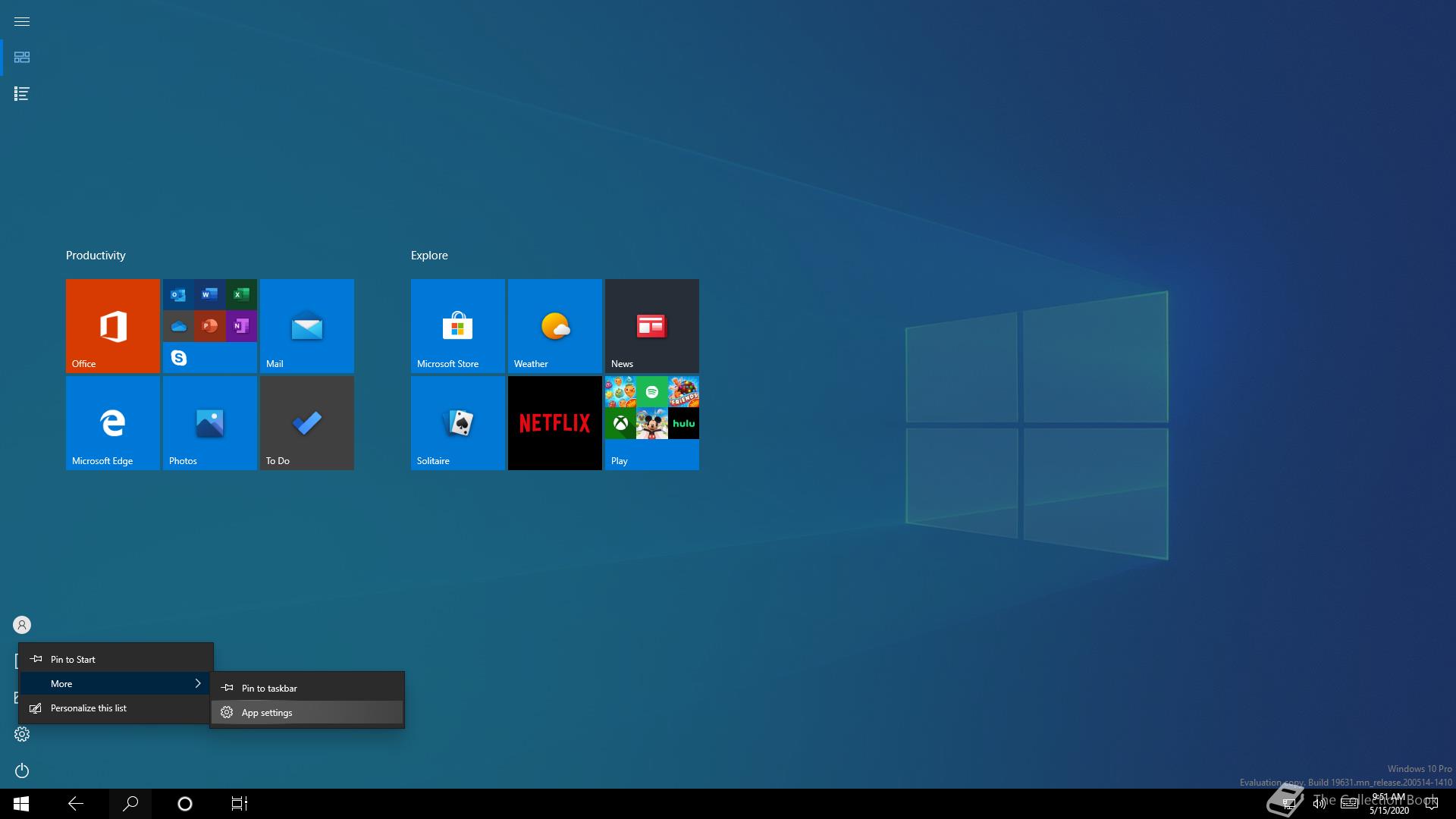
Task: Switch to All apps list view
Action: click(22, 94)
